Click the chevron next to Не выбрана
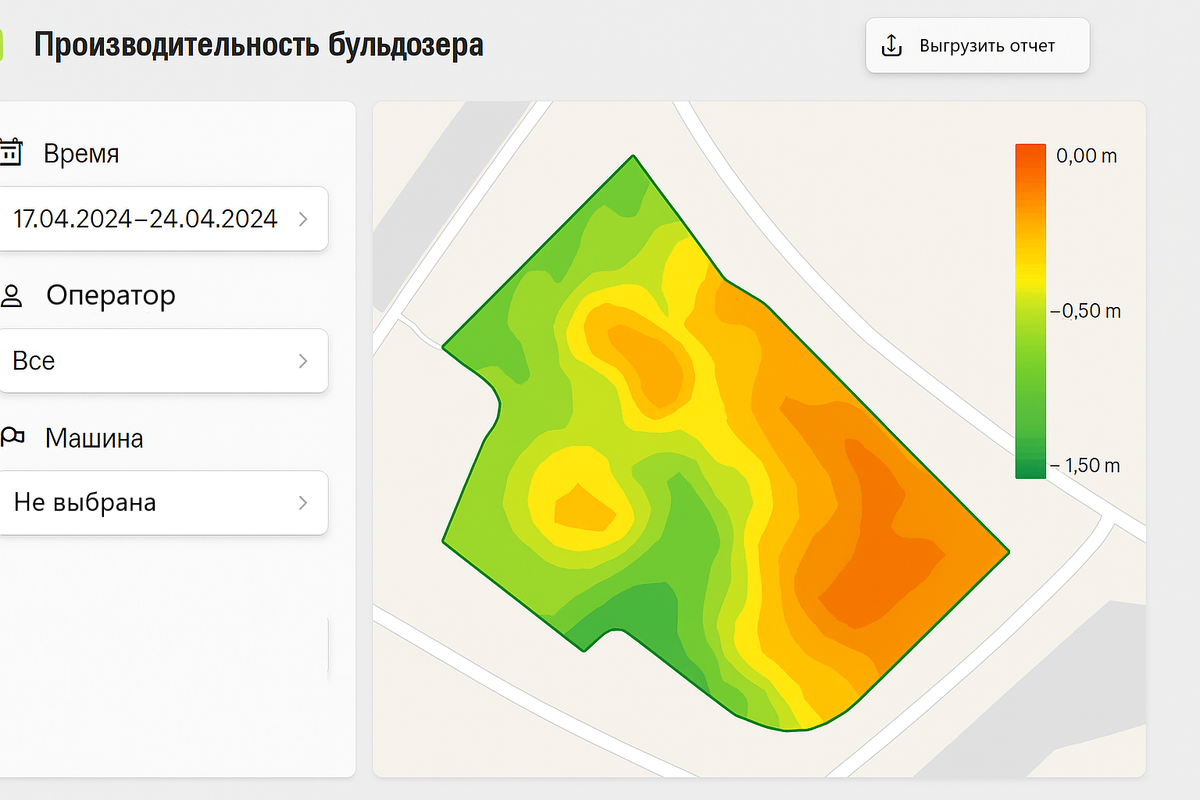 pyautogui.click(x=303, y=503)
